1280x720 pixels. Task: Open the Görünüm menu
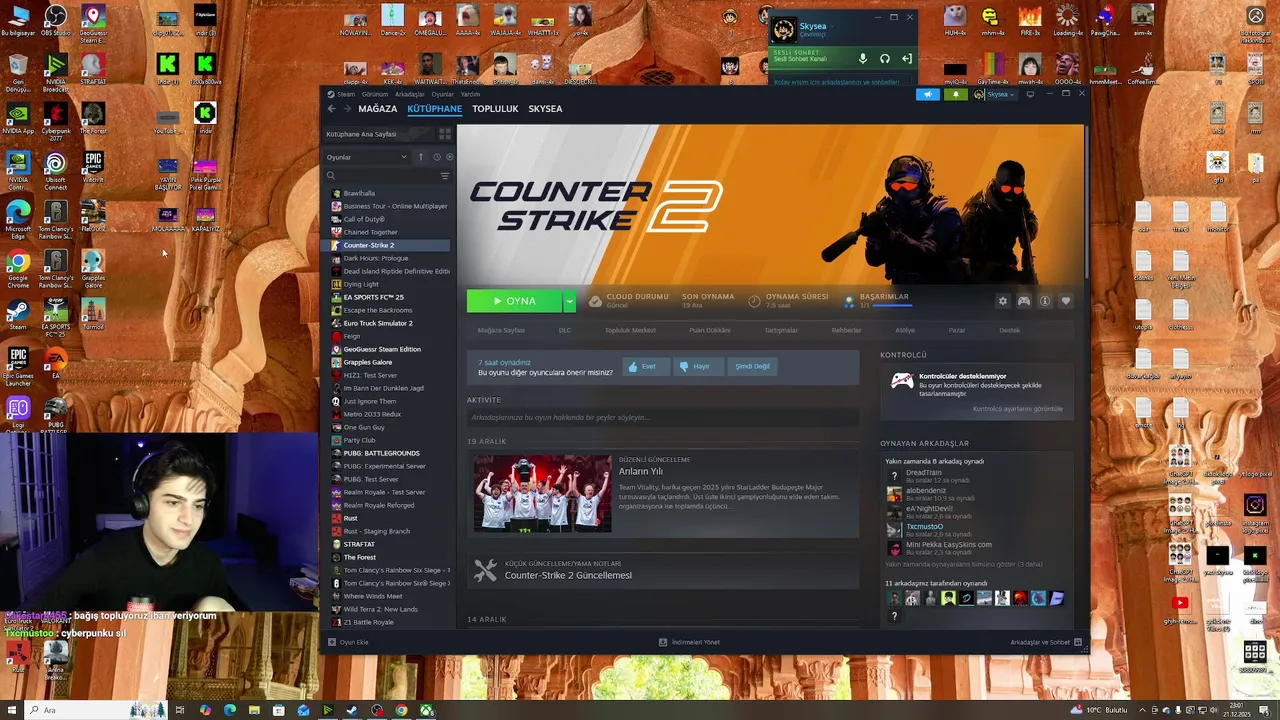pos(375,94)
